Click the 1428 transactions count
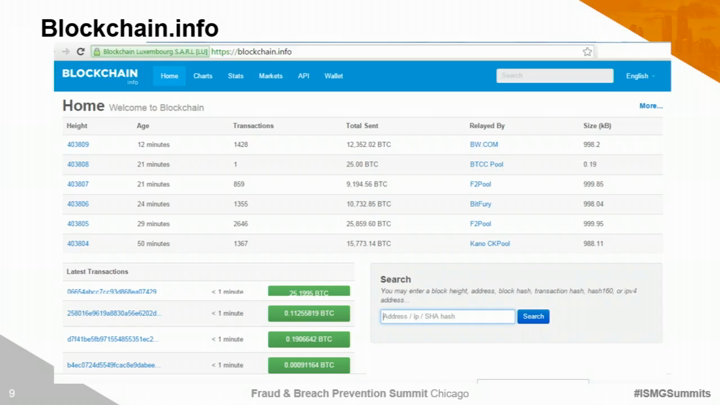Screen dimensions: 720x405 tap(241, 144)
